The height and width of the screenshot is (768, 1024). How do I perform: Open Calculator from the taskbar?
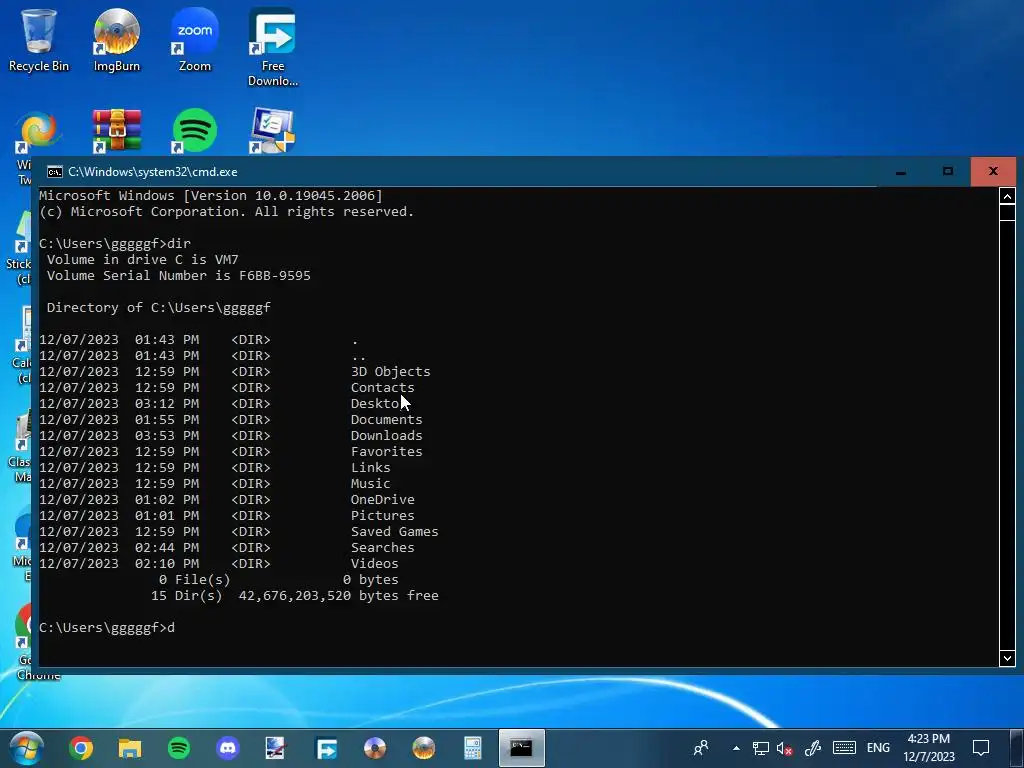(473, 748)
